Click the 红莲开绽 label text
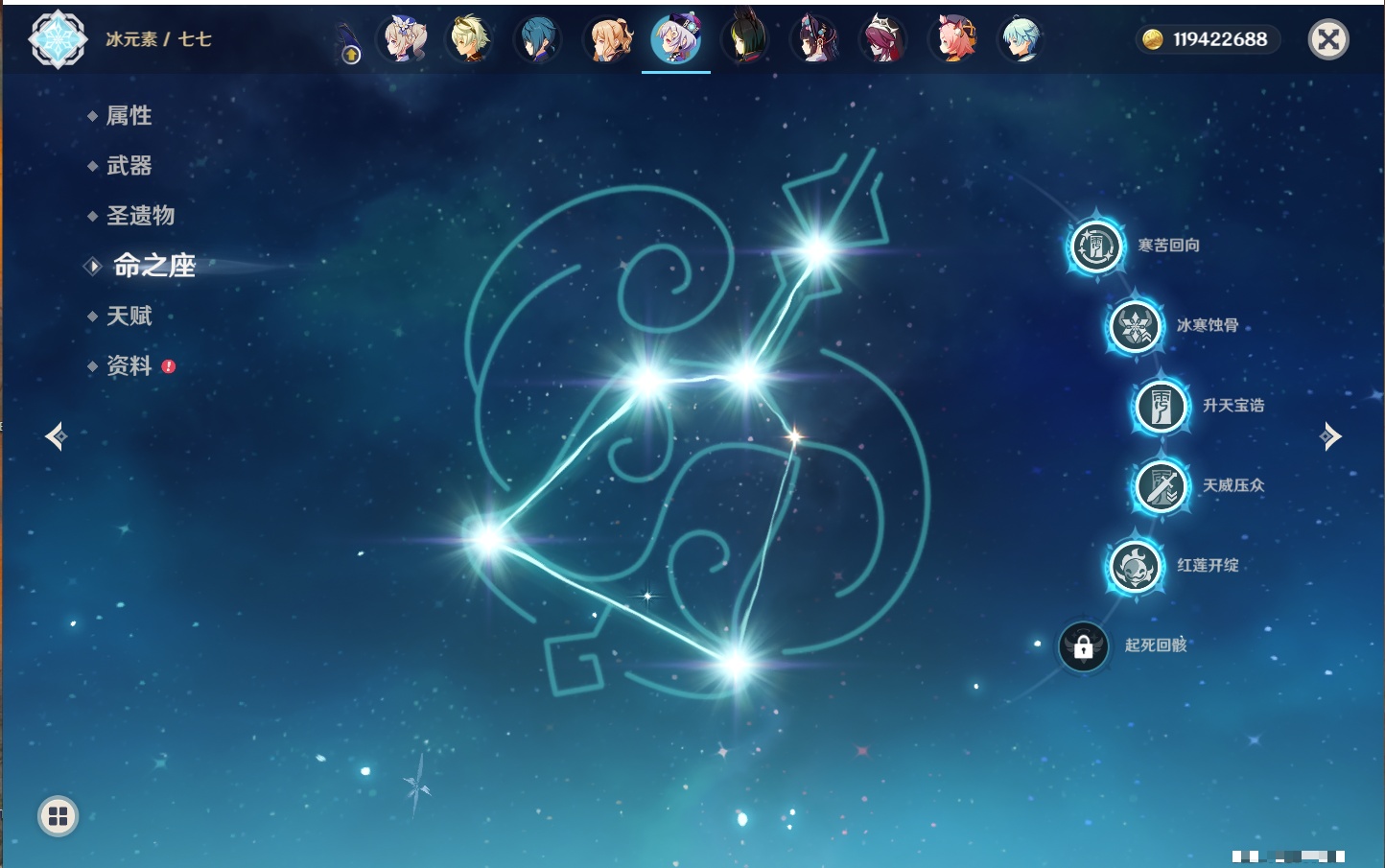This screenshot has height=868, width=1385. [x=1208, y=565]
